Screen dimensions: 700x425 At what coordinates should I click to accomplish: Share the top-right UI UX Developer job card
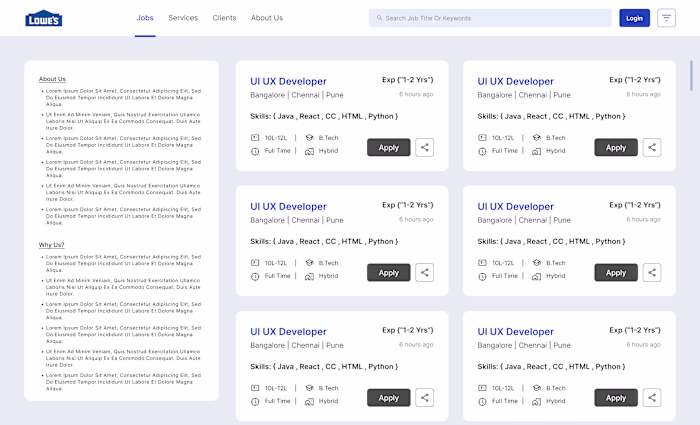click(x=652, y=147)
